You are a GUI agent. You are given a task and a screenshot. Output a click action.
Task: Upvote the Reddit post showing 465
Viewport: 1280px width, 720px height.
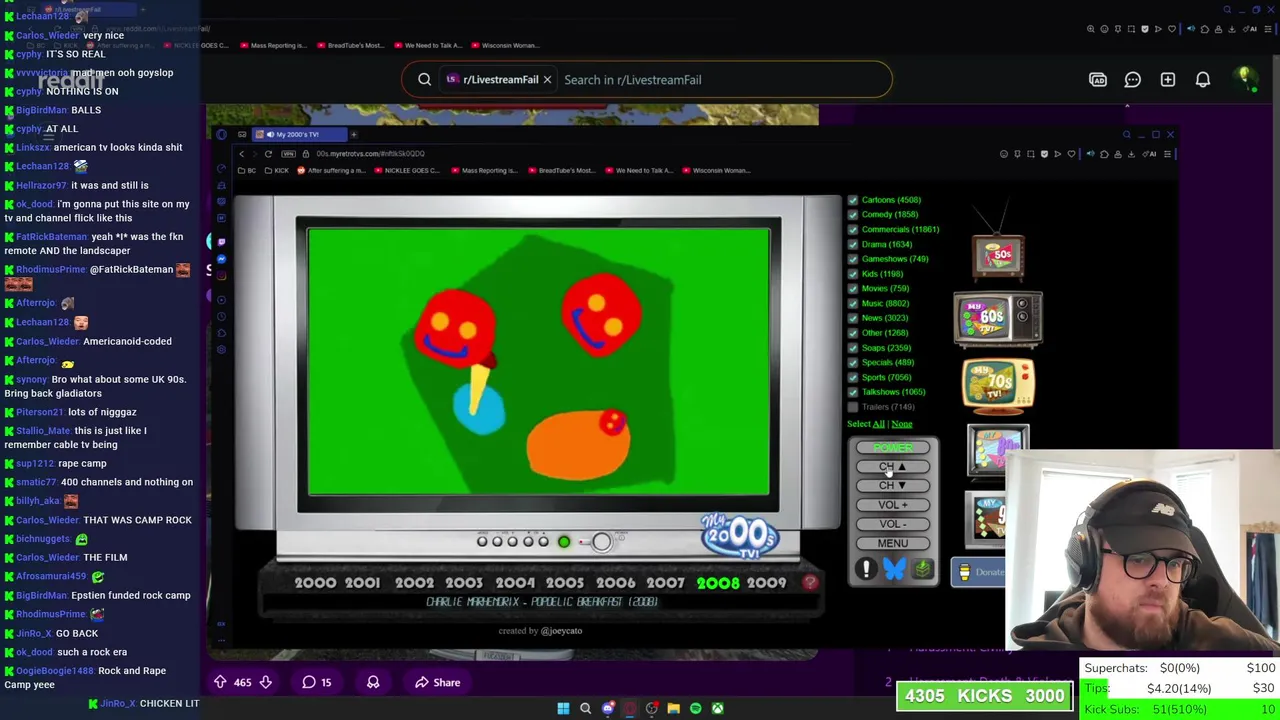220,682
